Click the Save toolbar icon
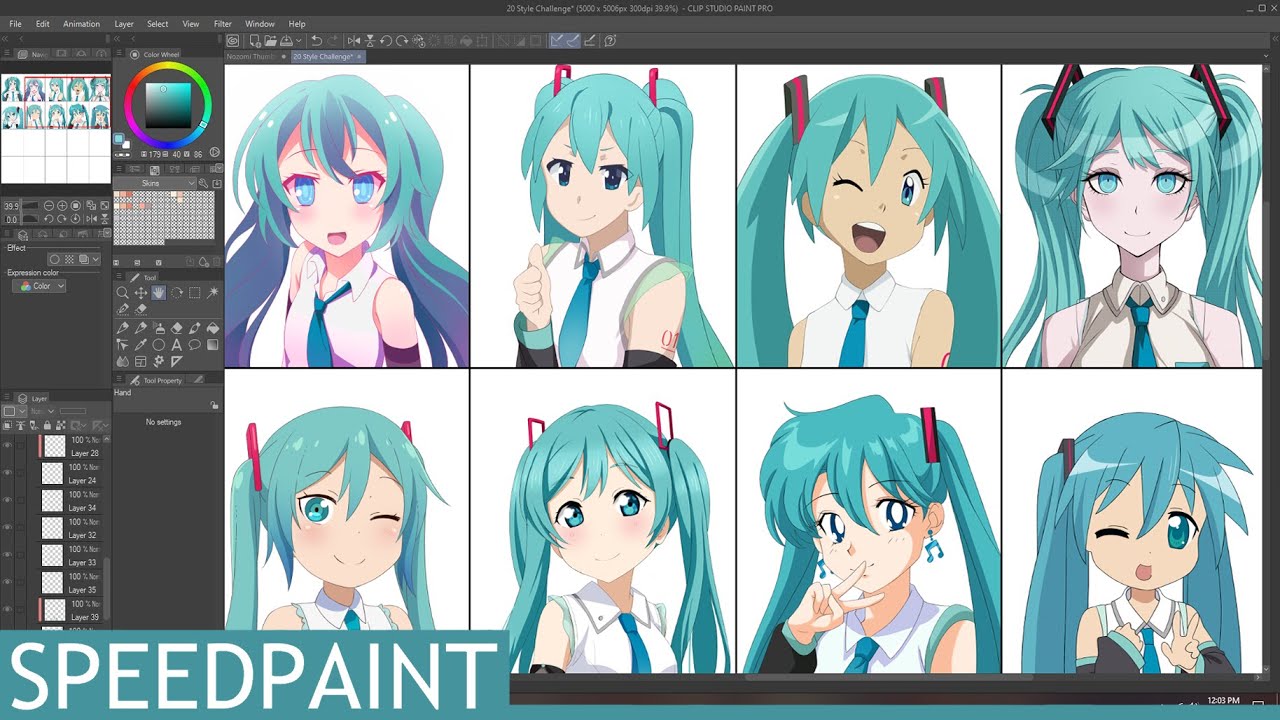This screenshot has width=1280, height=720. [x=286, y=41]
